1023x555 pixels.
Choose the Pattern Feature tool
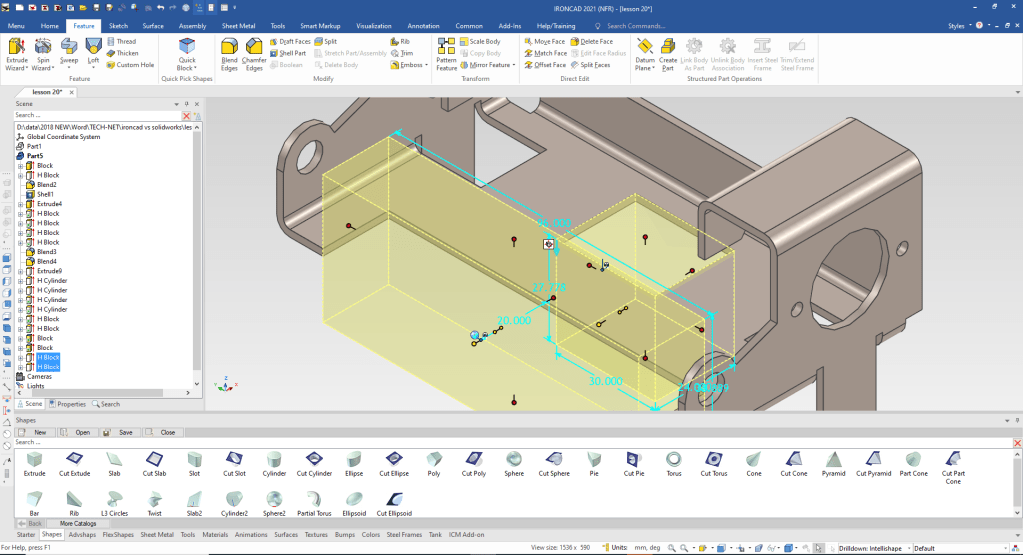tap(446, 54)
